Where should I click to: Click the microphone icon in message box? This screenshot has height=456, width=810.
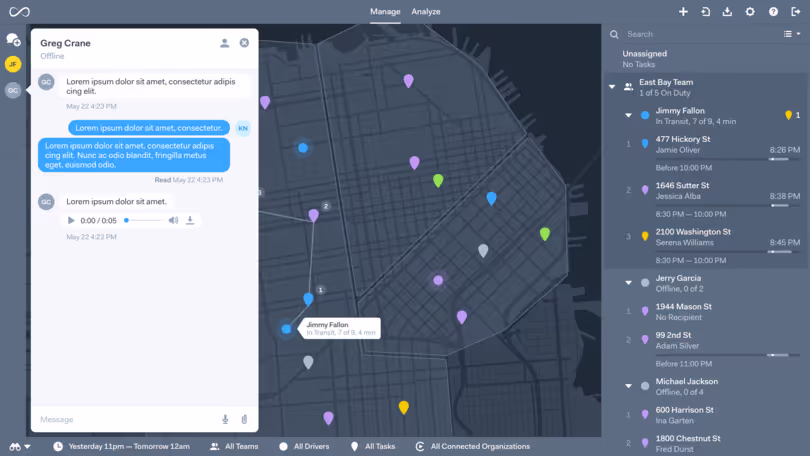pos(225,419)
